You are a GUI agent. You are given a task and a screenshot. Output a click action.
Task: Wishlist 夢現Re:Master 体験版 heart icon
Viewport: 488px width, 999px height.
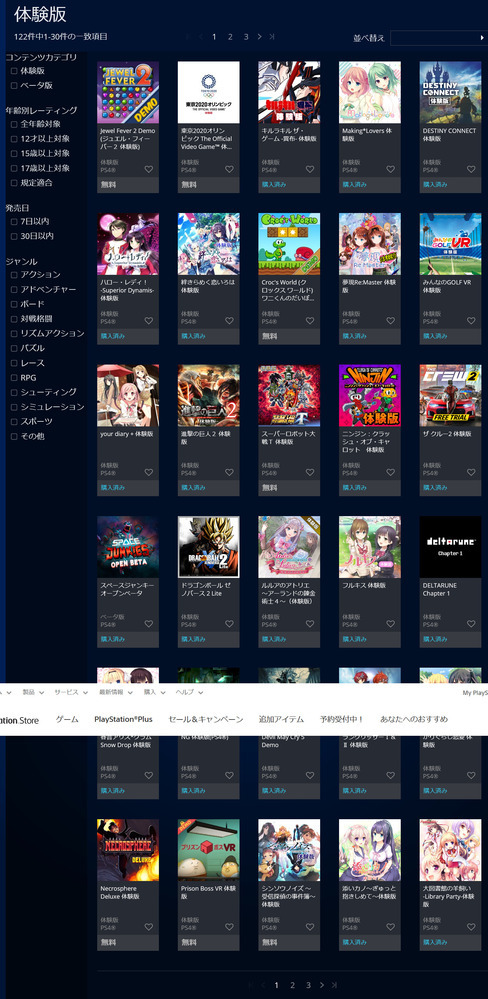(391, 321)
